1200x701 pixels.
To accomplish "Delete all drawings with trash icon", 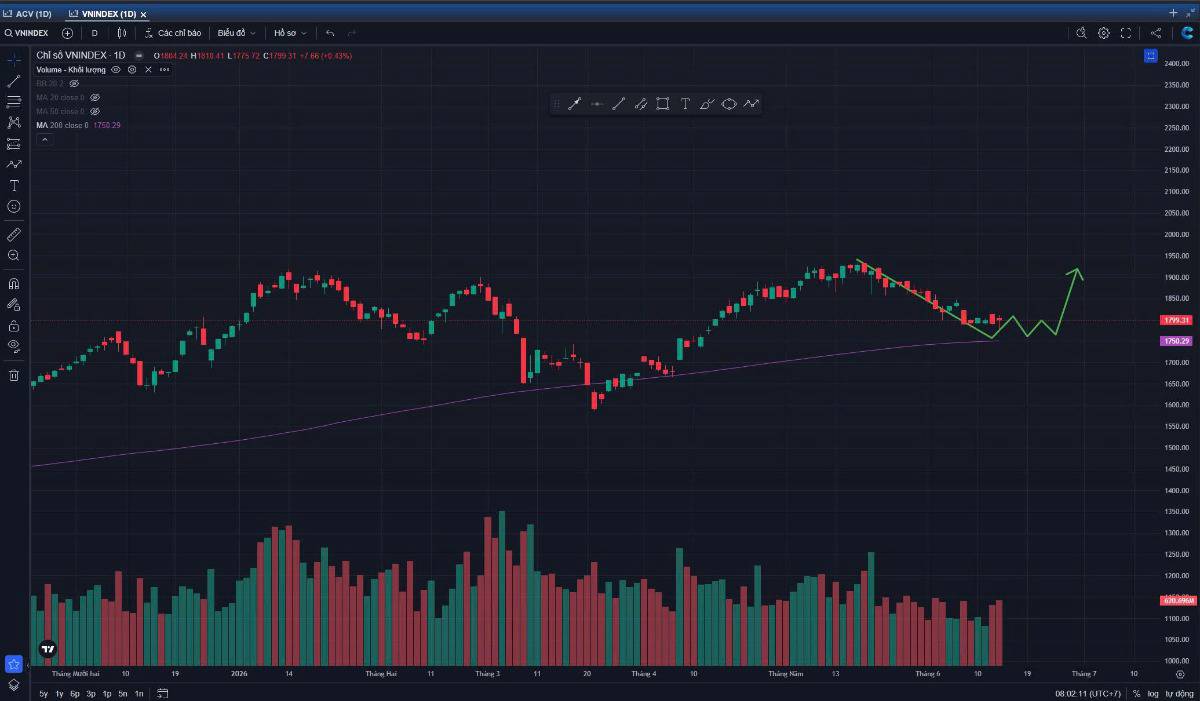I will [x=14, y=375].
